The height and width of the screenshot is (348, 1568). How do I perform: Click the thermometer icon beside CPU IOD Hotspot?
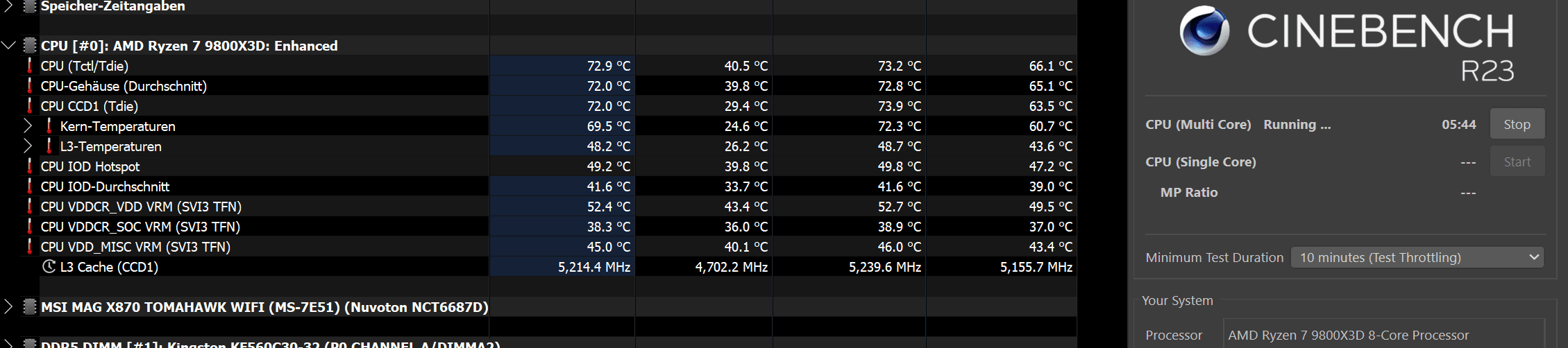[29, 166]
